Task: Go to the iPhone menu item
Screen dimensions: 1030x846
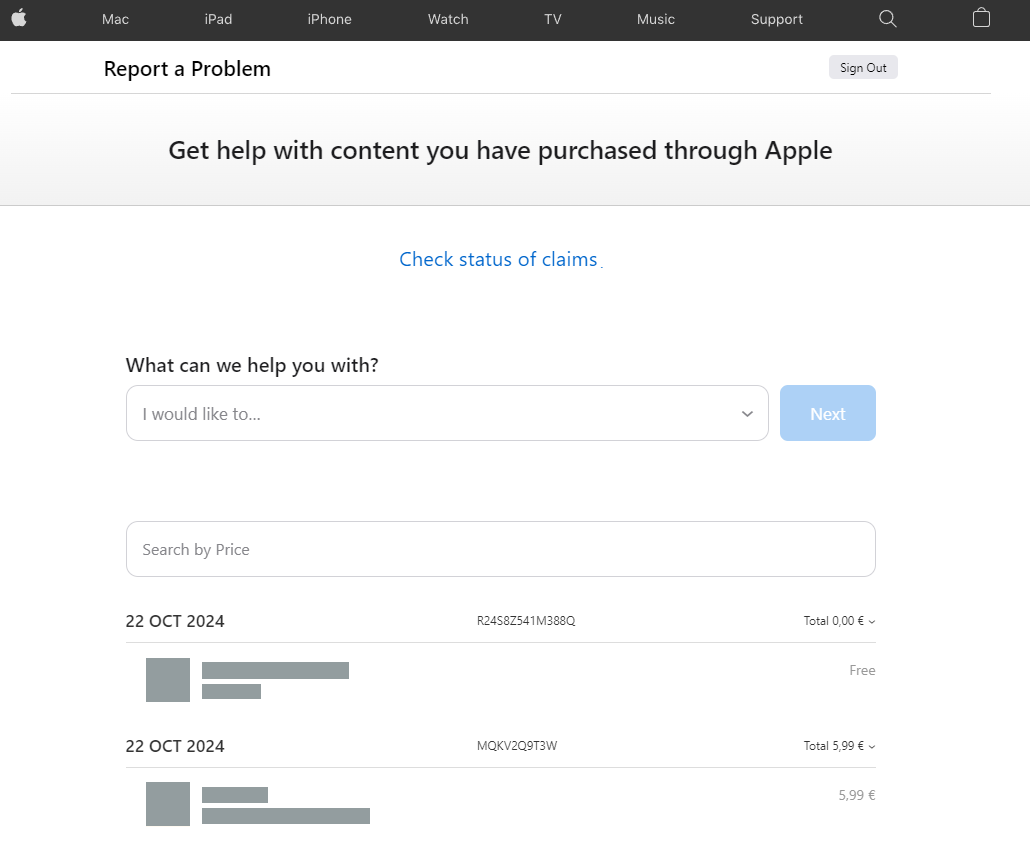Action: pos(329,19)
